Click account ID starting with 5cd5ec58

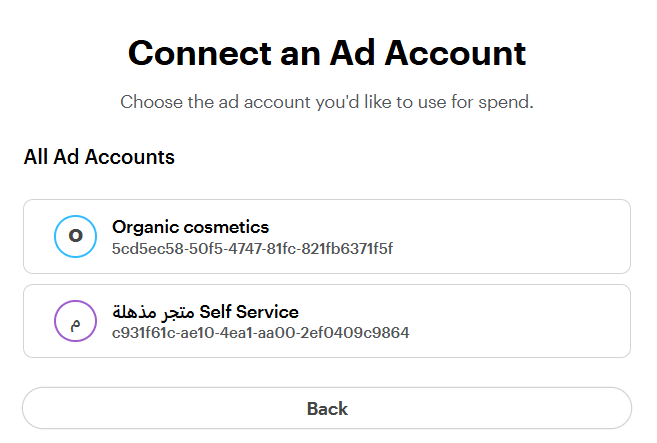pyautogui.click(x=252, y=247)
